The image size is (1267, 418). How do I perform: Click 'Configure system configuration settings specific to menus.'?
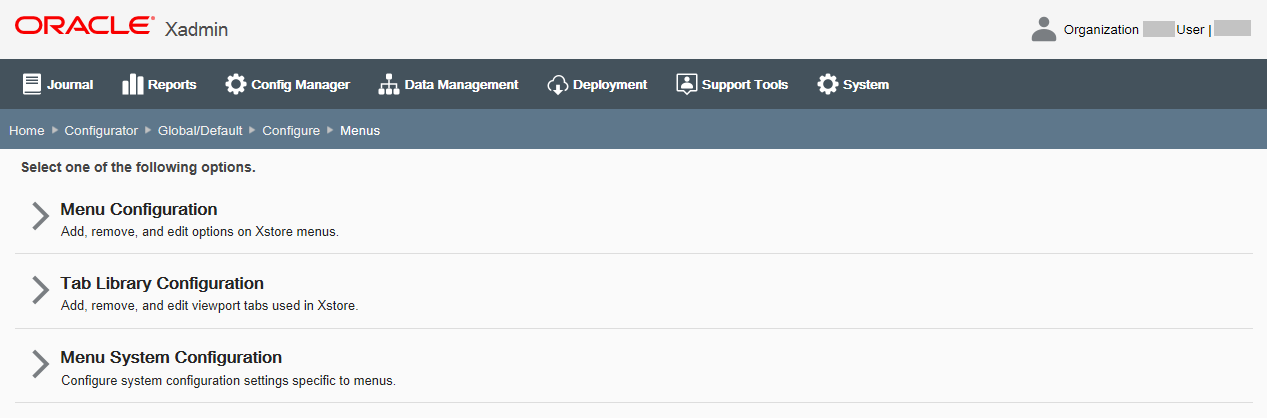pos(229,381)
